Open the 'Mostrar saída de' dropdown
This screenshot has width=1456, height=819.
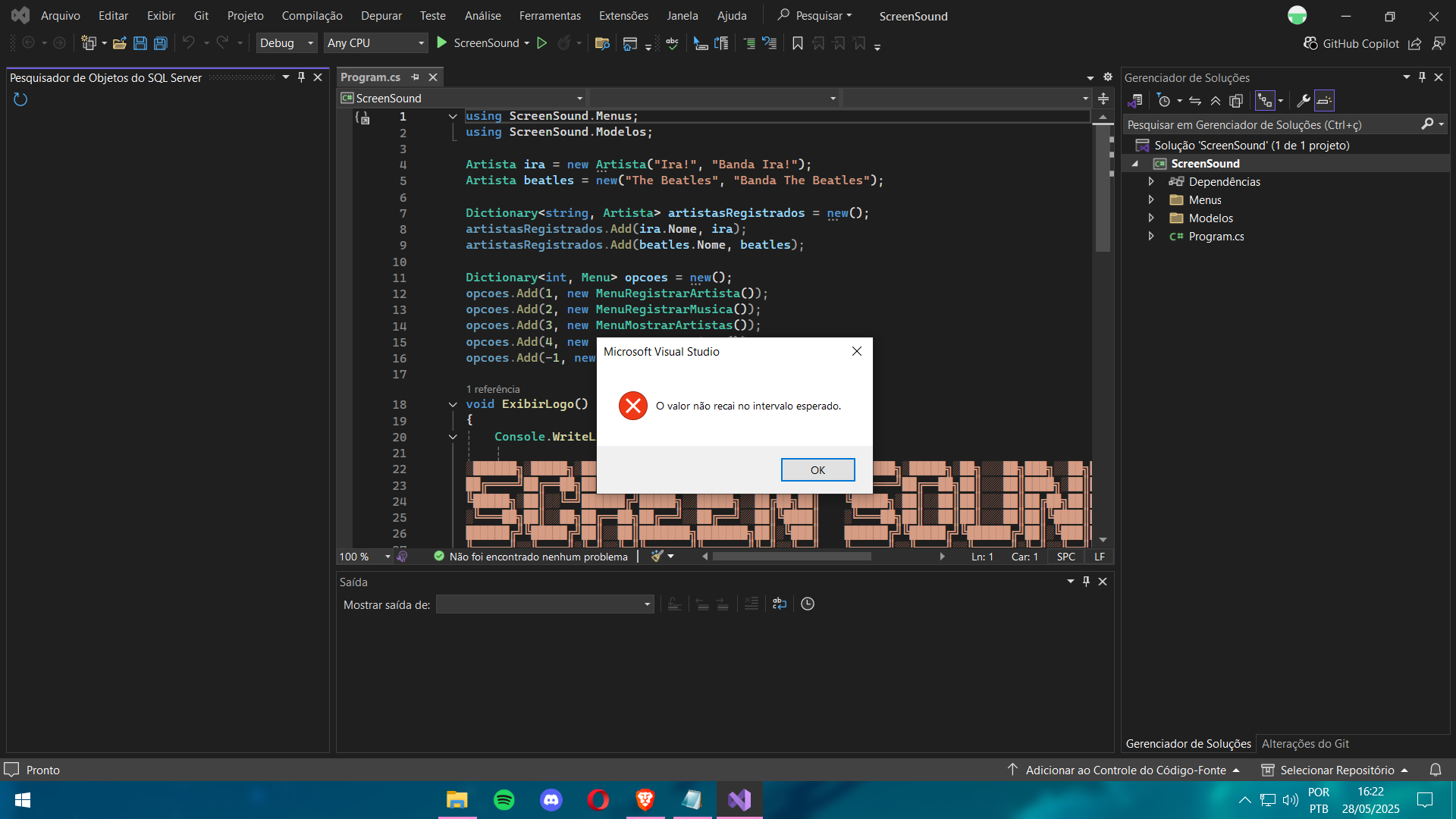pyautogui.click(x=544, y=604)
